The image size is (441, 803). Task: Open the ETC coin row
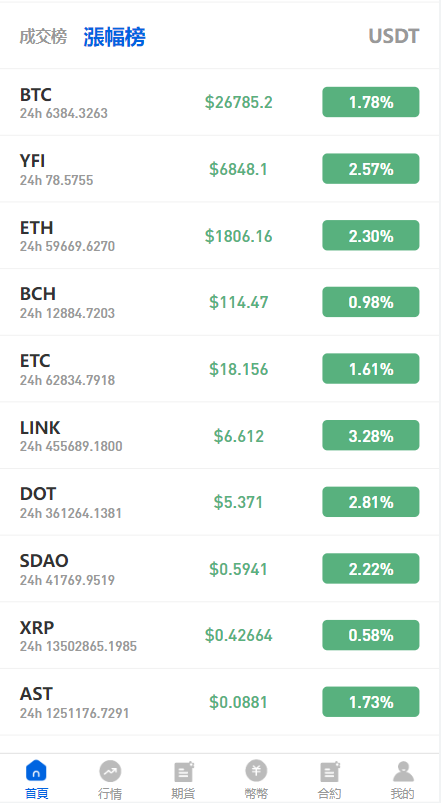(220, 369)
